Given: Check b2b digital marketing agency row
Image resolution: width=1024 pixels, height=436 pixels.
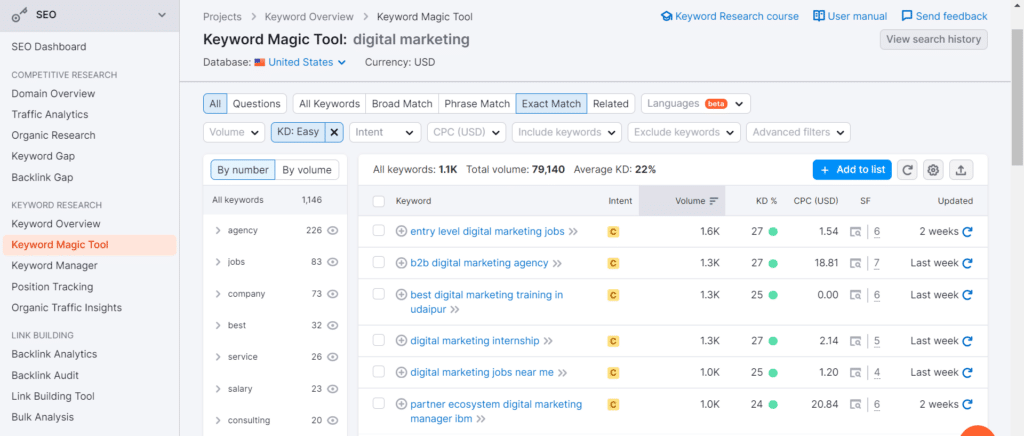Looking at the screenshot, I should pos(379,262).
